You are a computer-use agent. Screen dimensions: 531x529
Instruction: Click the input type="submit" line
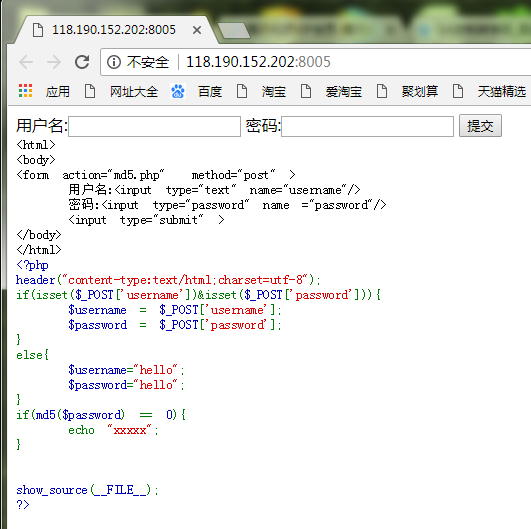[x=146, y=220]
